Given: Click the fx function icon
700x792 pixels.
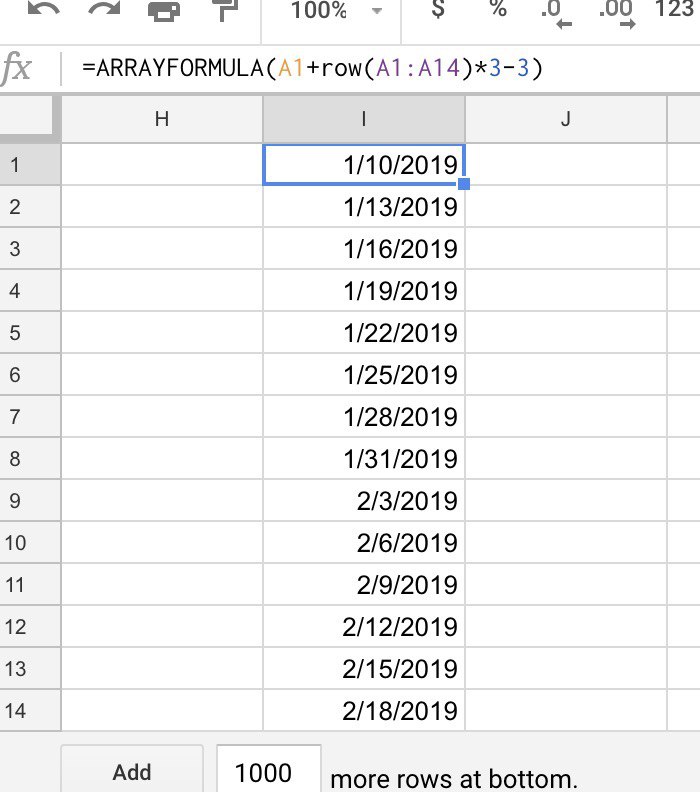Looking at the screenshot, I should coord(16,68).
